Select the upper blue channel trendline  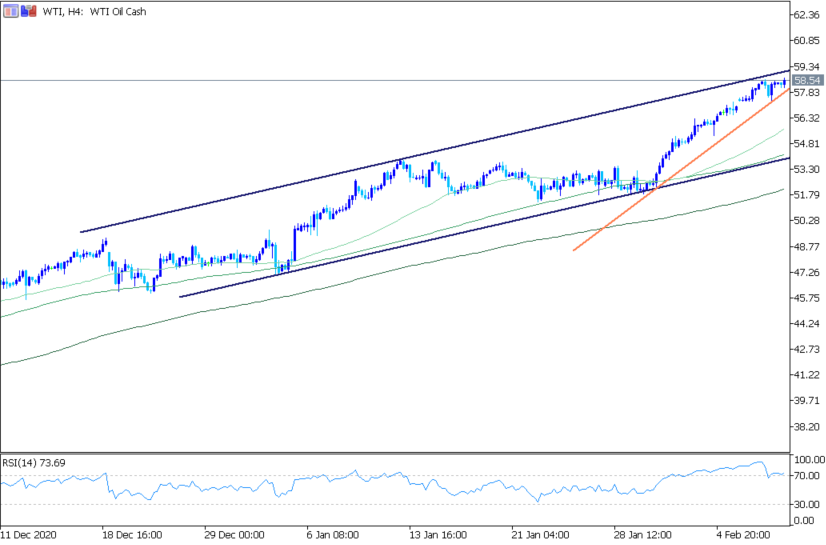coord(435,152)
